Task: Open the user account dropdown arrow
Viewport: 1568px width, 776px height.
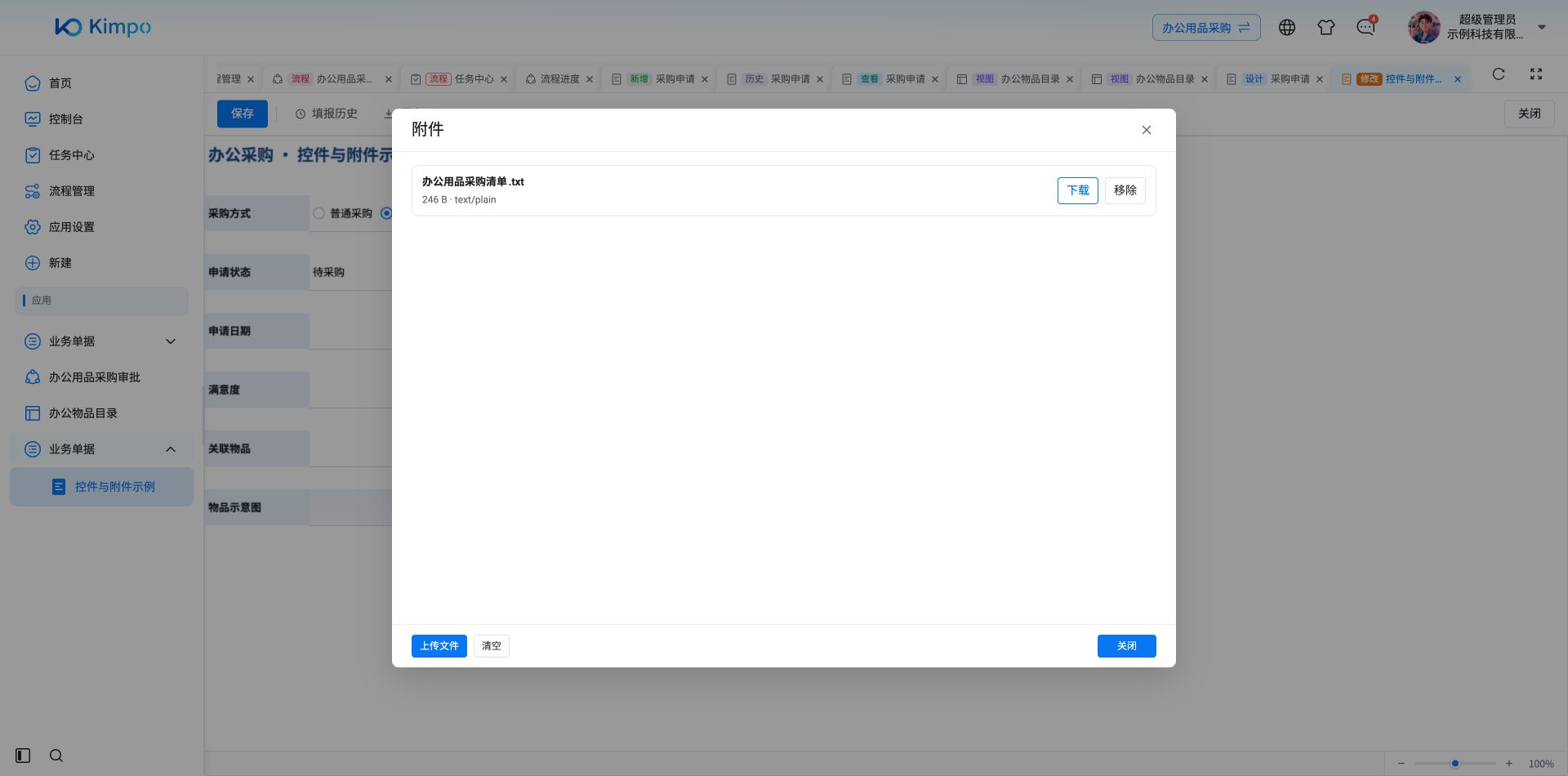Action: point(1542,28)
